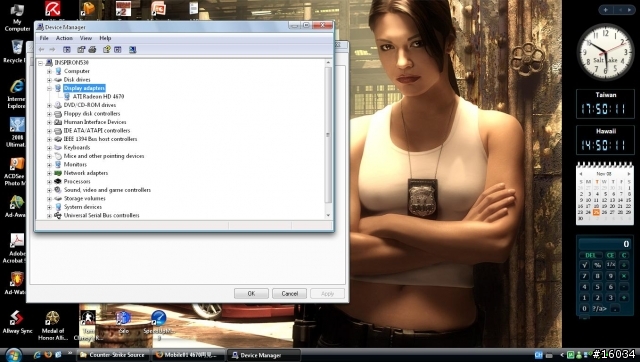This screenshot has width=640, height=362.
Task: Expand the Network adapters category
Action: click(x=49, y=173)
